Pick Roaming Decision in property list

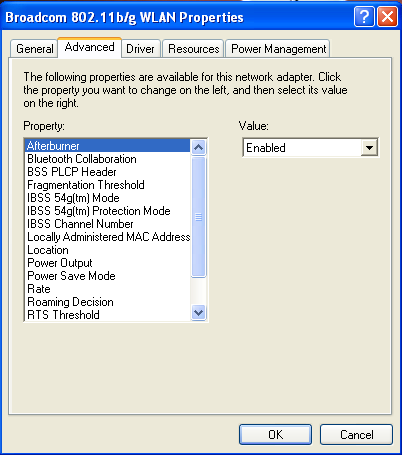(107, 302)
